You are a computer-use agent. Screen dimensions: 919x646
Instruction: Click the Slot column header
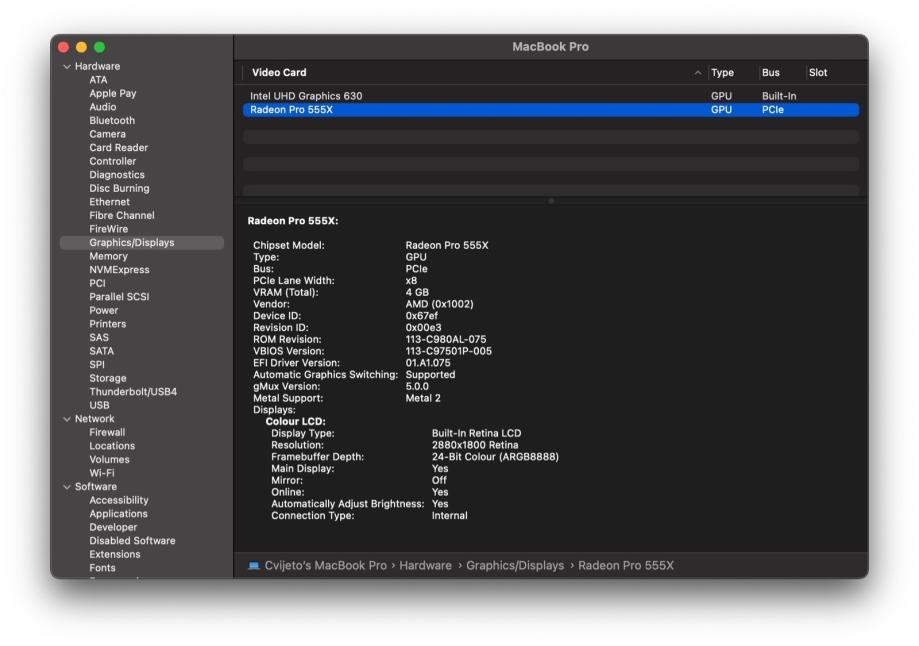point(818,73)
